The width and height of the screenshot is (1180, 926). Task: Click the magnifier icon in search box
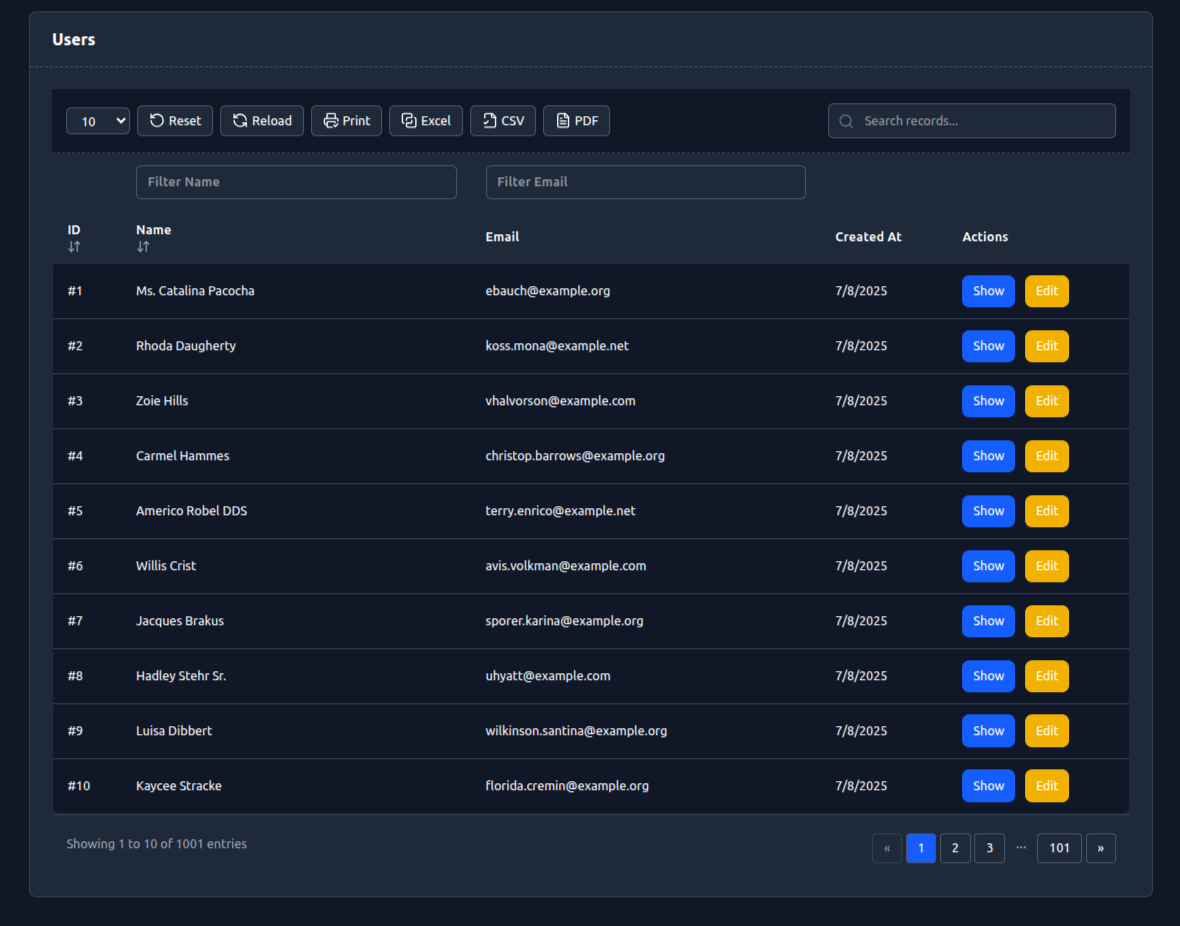click(x=846, y=121)
